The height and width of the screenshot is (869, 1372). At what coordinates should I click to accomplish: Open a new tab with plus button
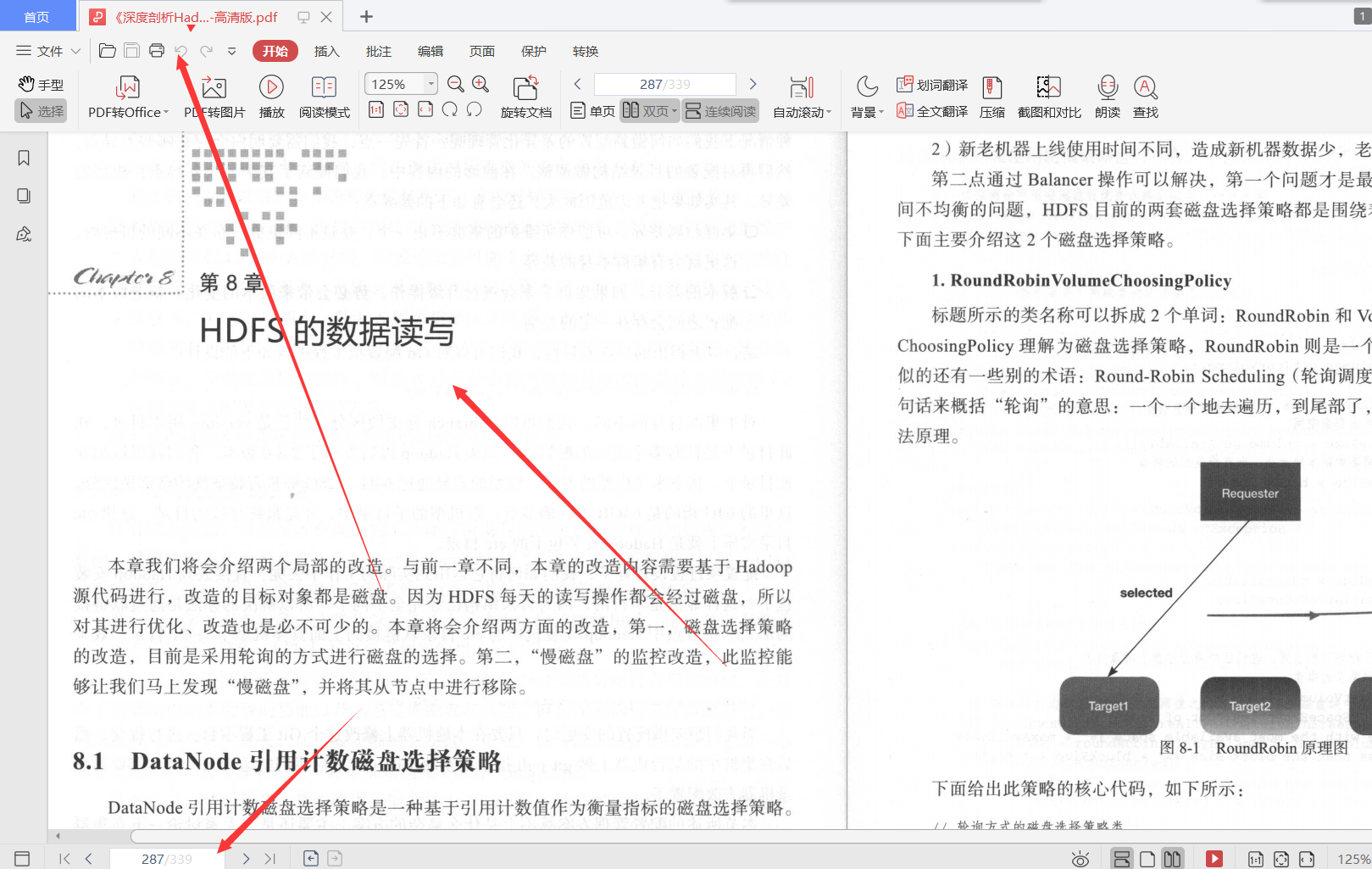tap(366, 16)
